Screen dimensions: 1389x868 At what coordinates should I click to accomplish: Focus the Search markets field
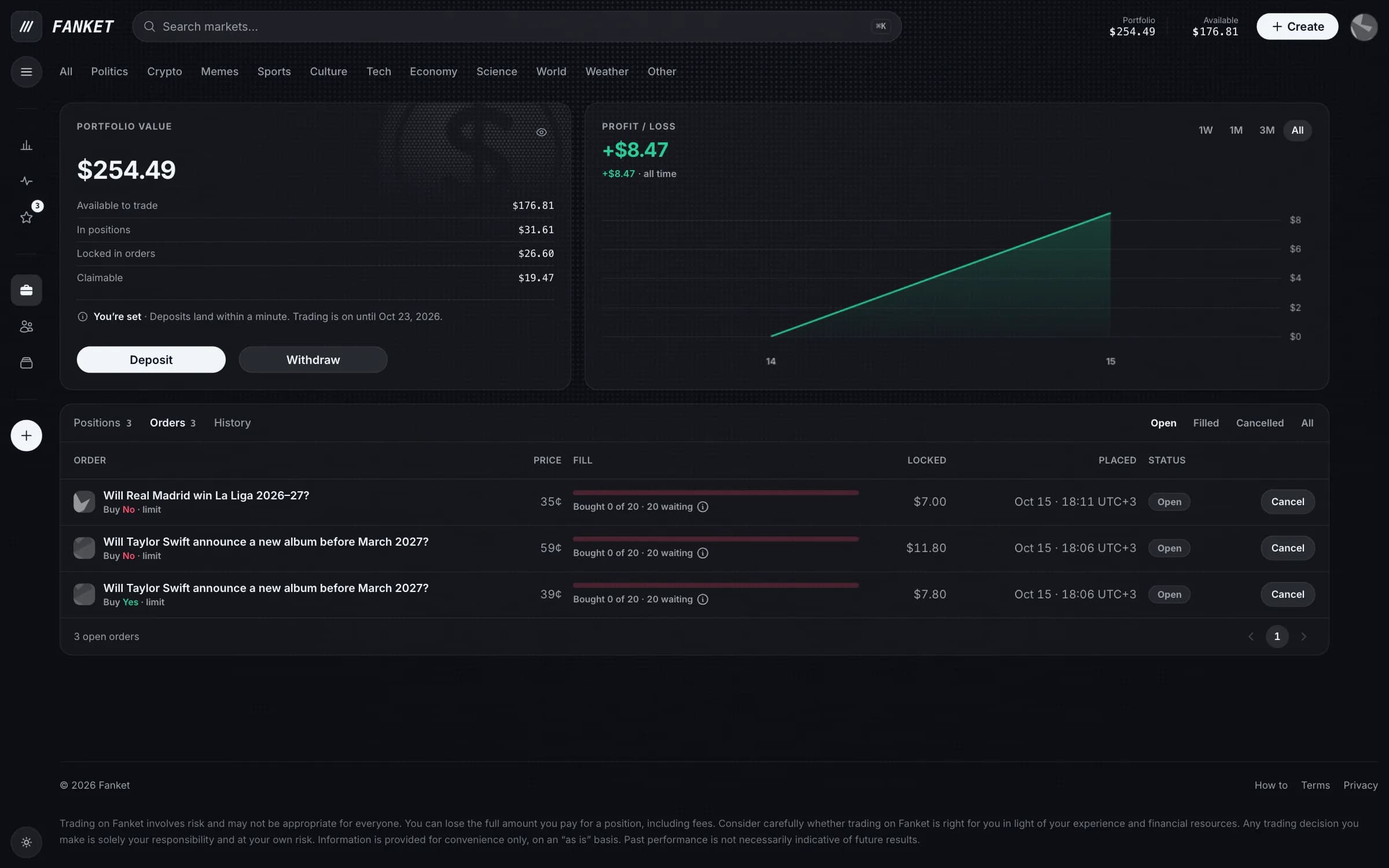[516, 27]
